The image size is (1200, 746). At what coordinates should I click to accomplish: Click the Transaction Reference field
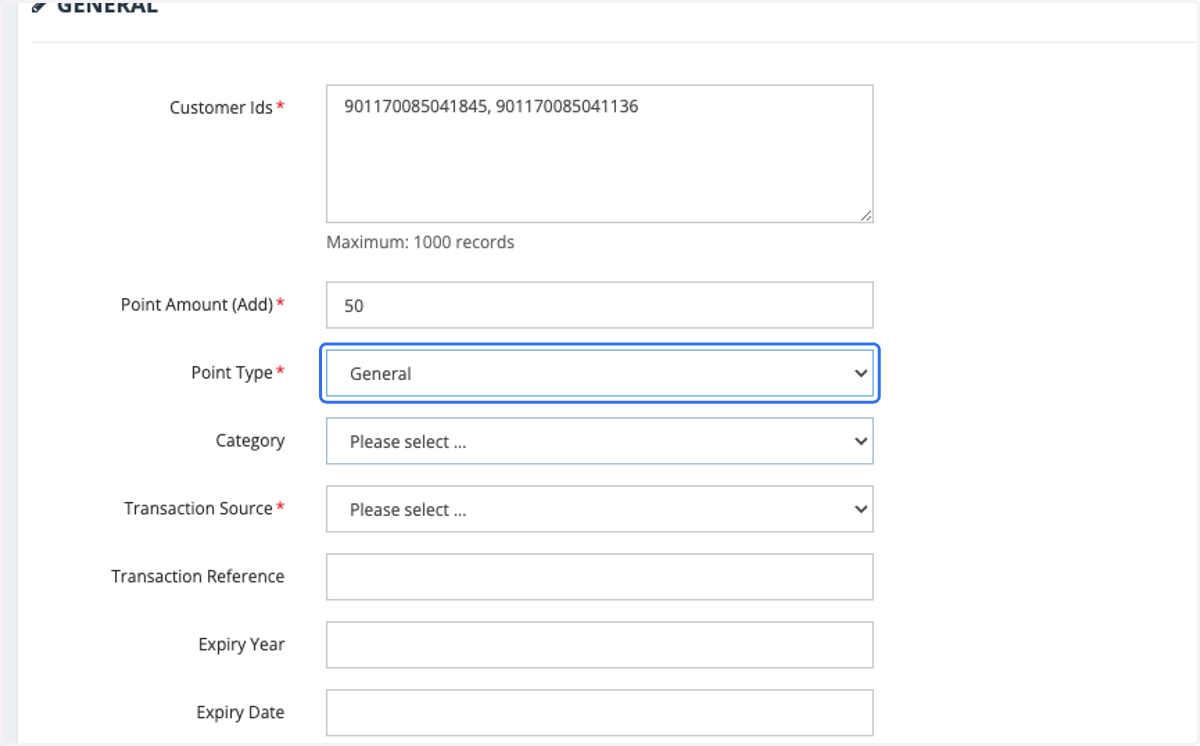pos(599,577)
